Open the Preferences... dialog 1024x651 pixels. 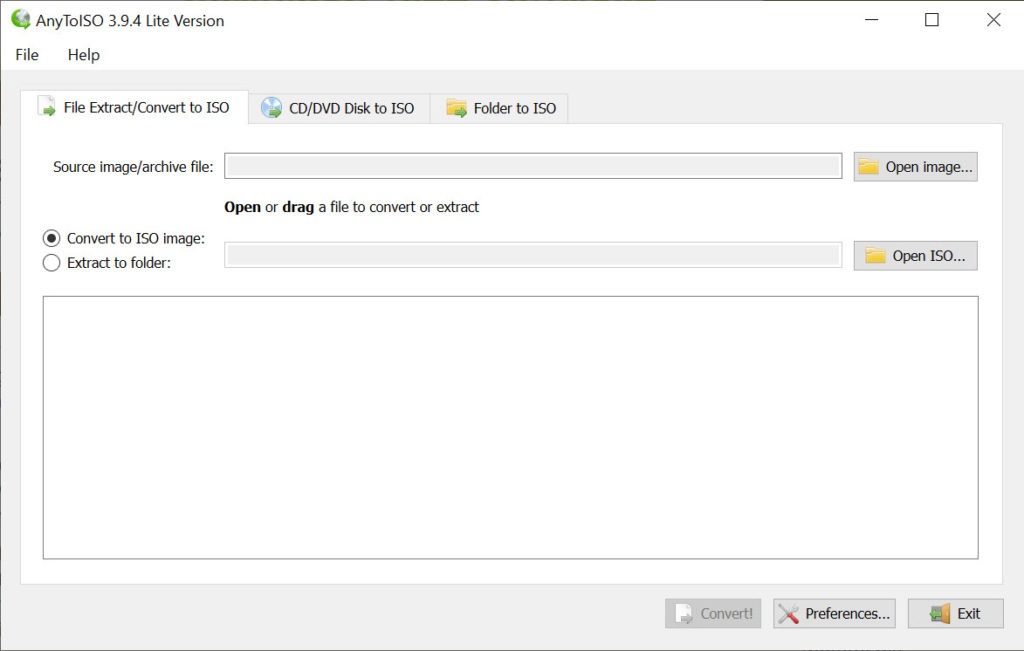point(834,613)
